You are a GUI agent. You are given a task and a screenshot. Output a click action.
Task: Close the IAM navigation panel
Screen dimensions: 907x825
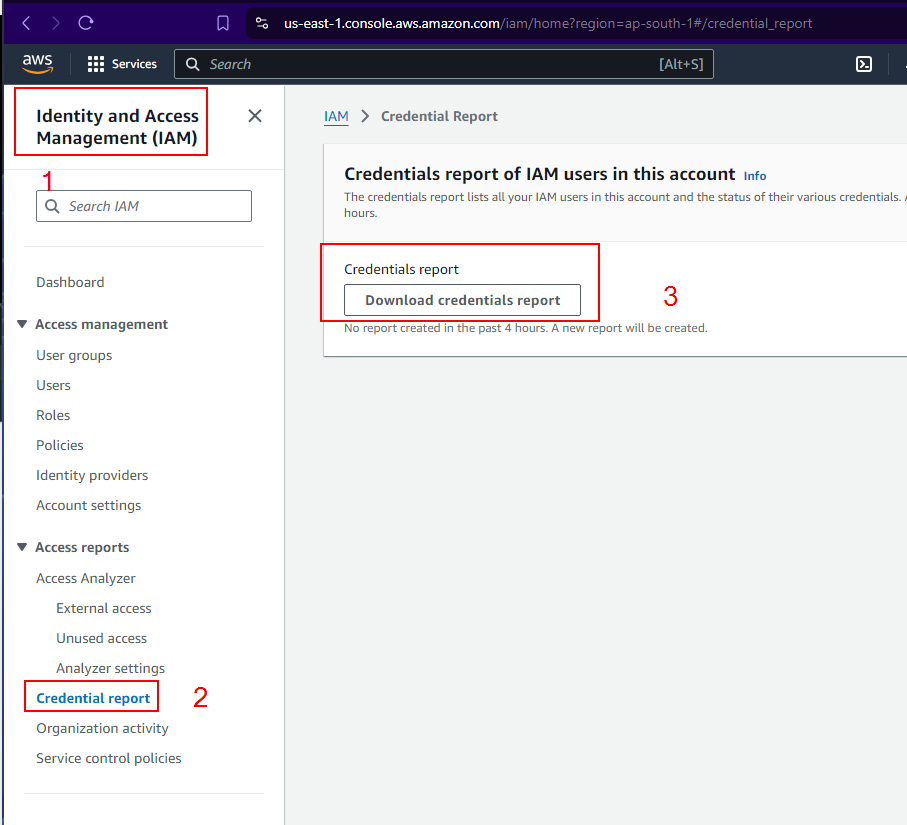click(255, 116)
